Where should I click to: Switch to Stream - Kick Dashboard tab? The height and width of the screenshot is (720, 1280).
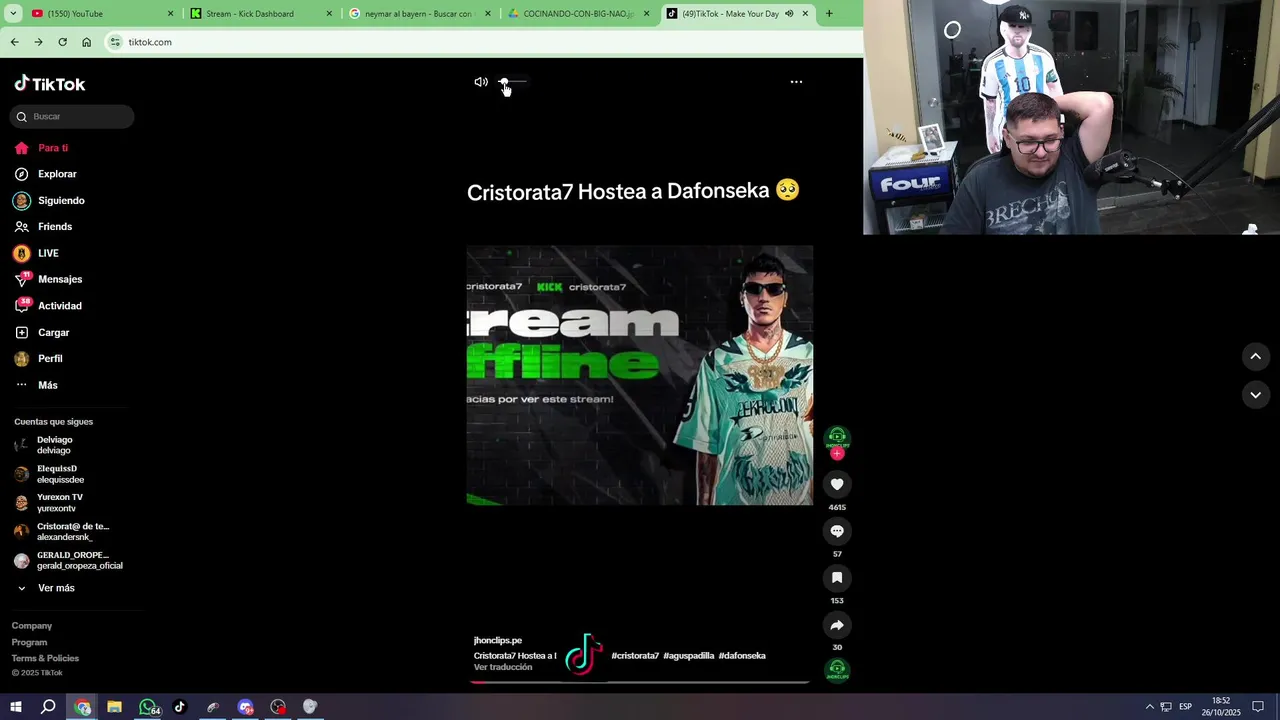pyautogui.click(x=260, y=14)
